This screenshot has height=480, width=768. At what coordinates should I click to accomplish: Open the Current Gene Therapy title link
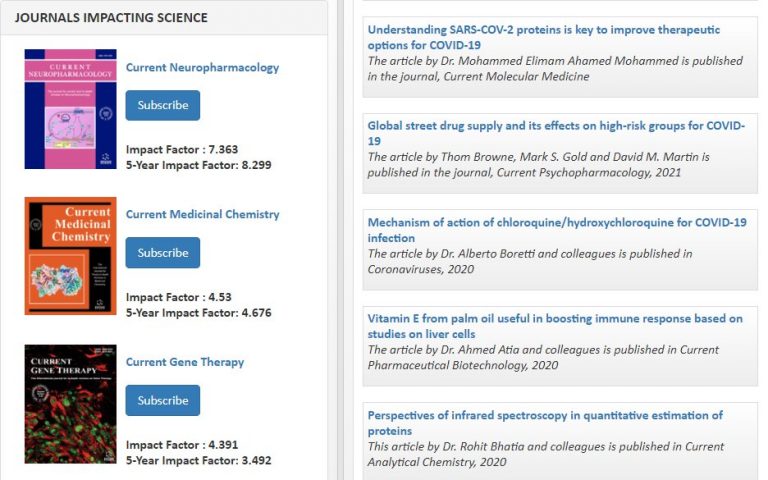[185, 363]
